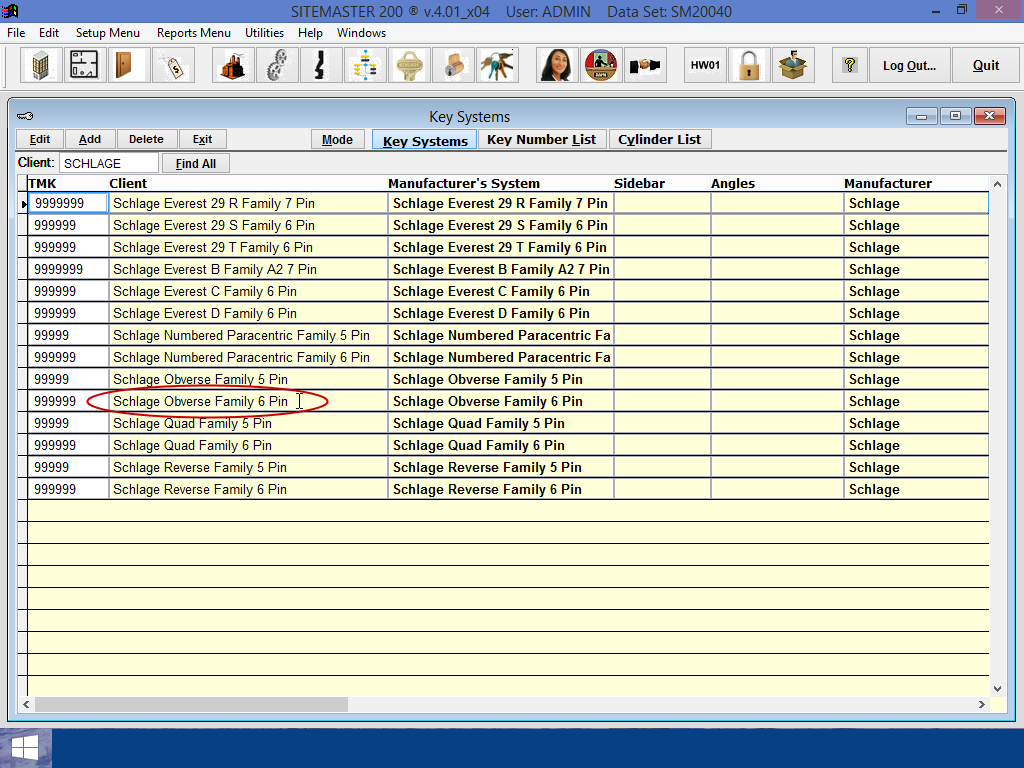Click the Delete button
This screenshot has height=768, width=1024.
pyautogui.click(x=146, y=139)
